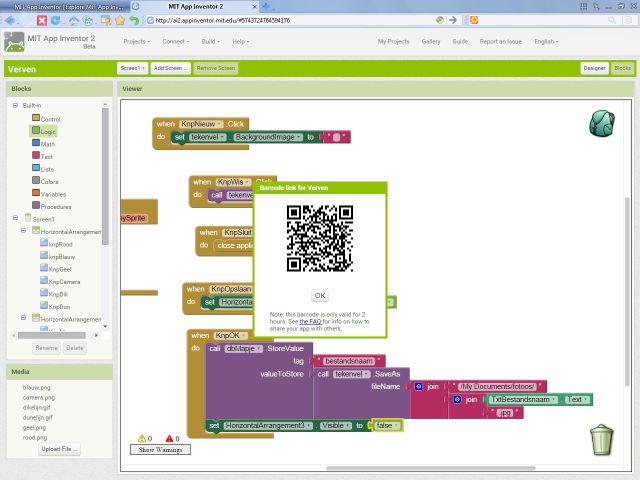Open the English language dropdown

[546, 41]
